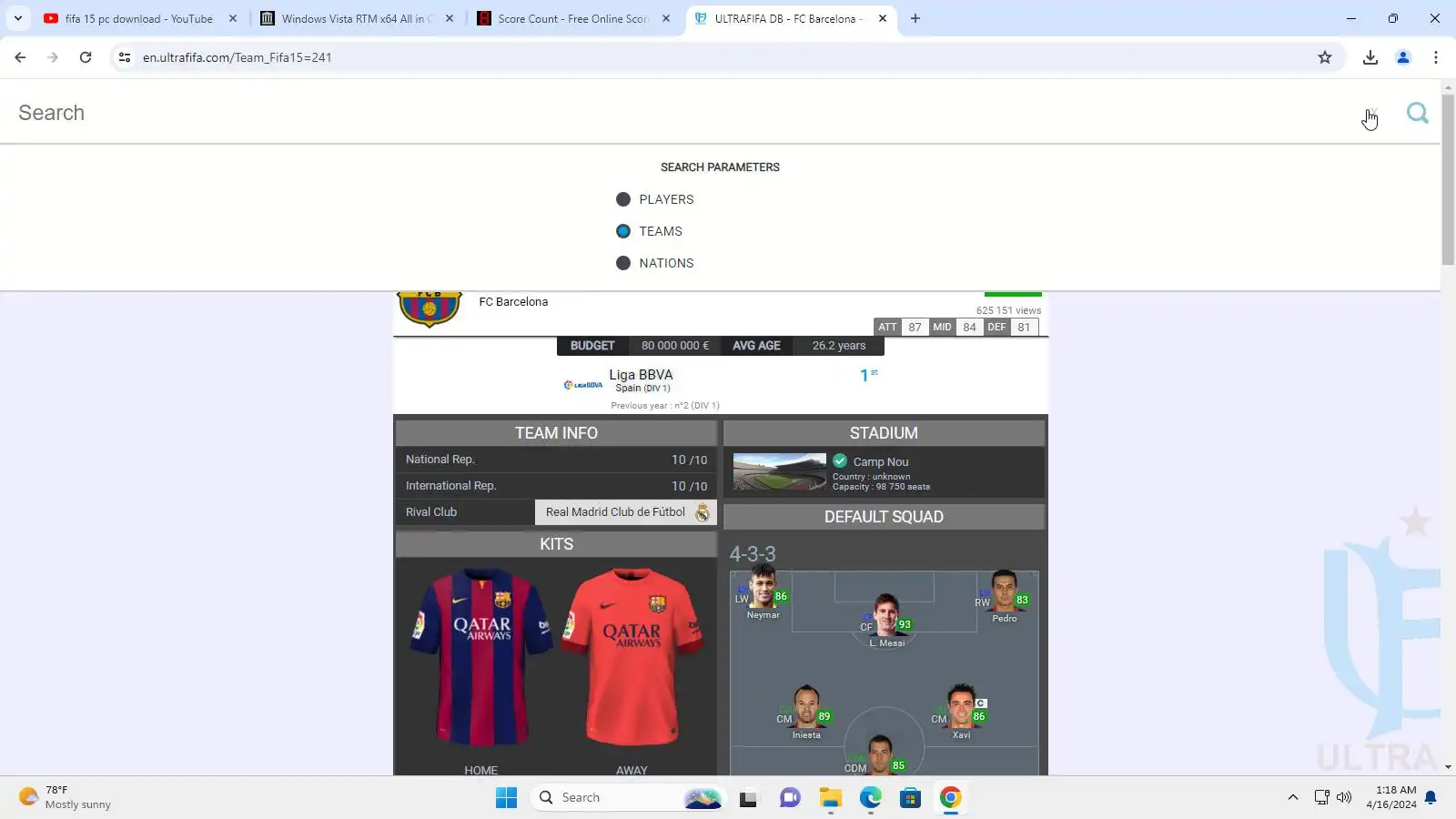This screenshot has width=1456, height=819.
Task: View site information icon in address bar
Action: click(x=125, y=57)
